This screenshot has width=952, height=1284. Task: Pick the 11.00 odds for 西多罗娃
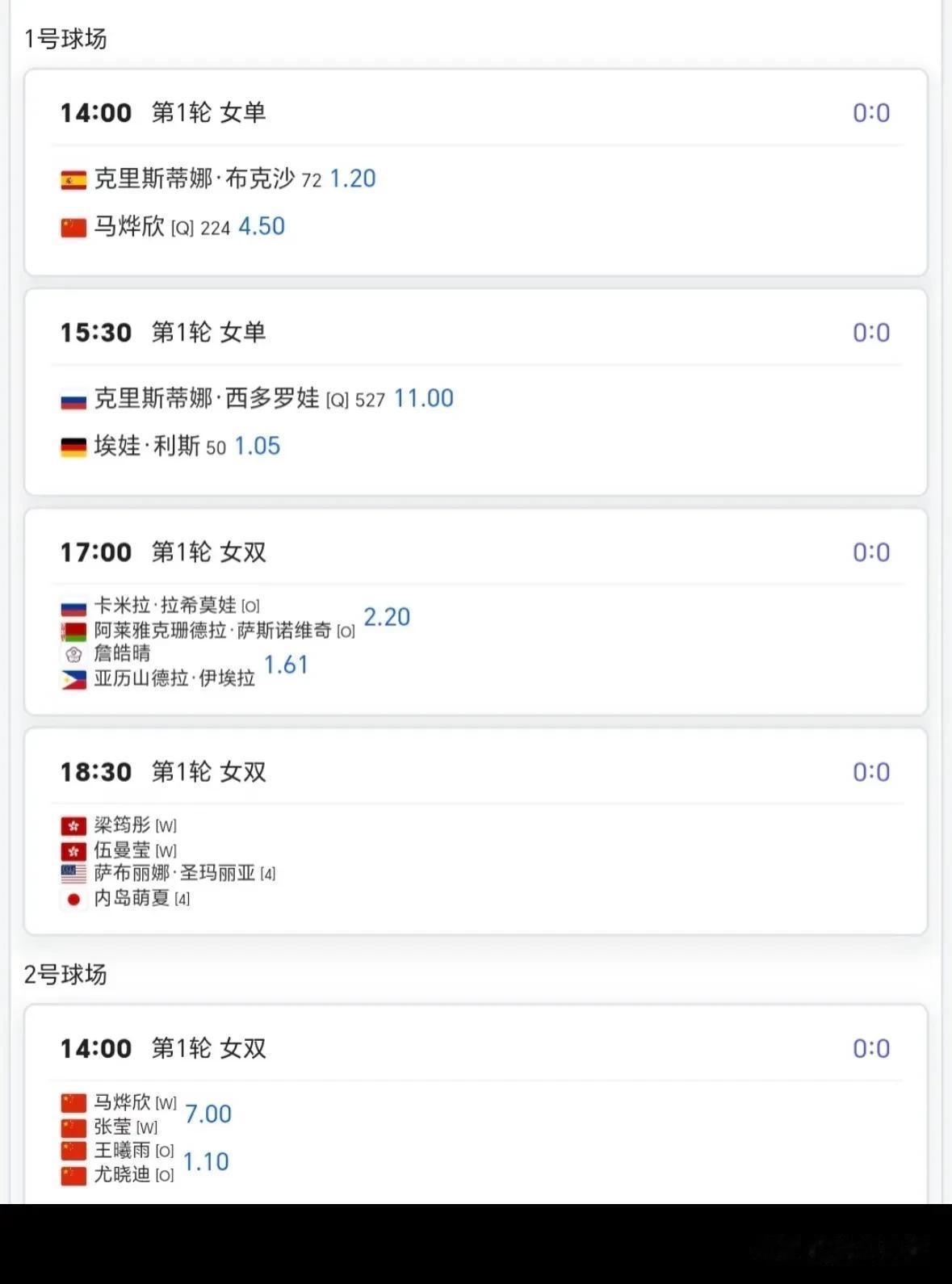tap(424, 398)
